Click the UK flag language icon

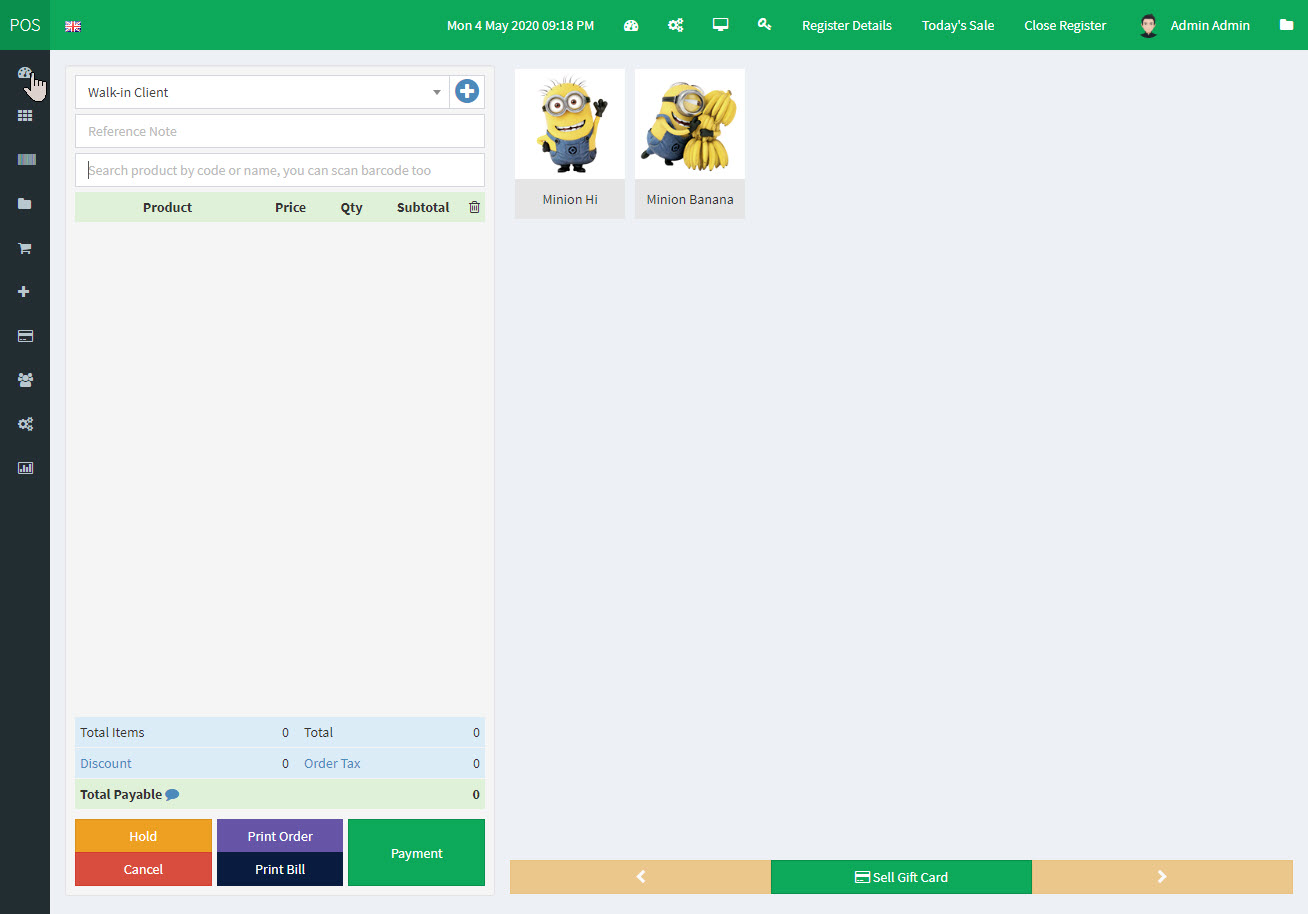click(x=73, y=26)
